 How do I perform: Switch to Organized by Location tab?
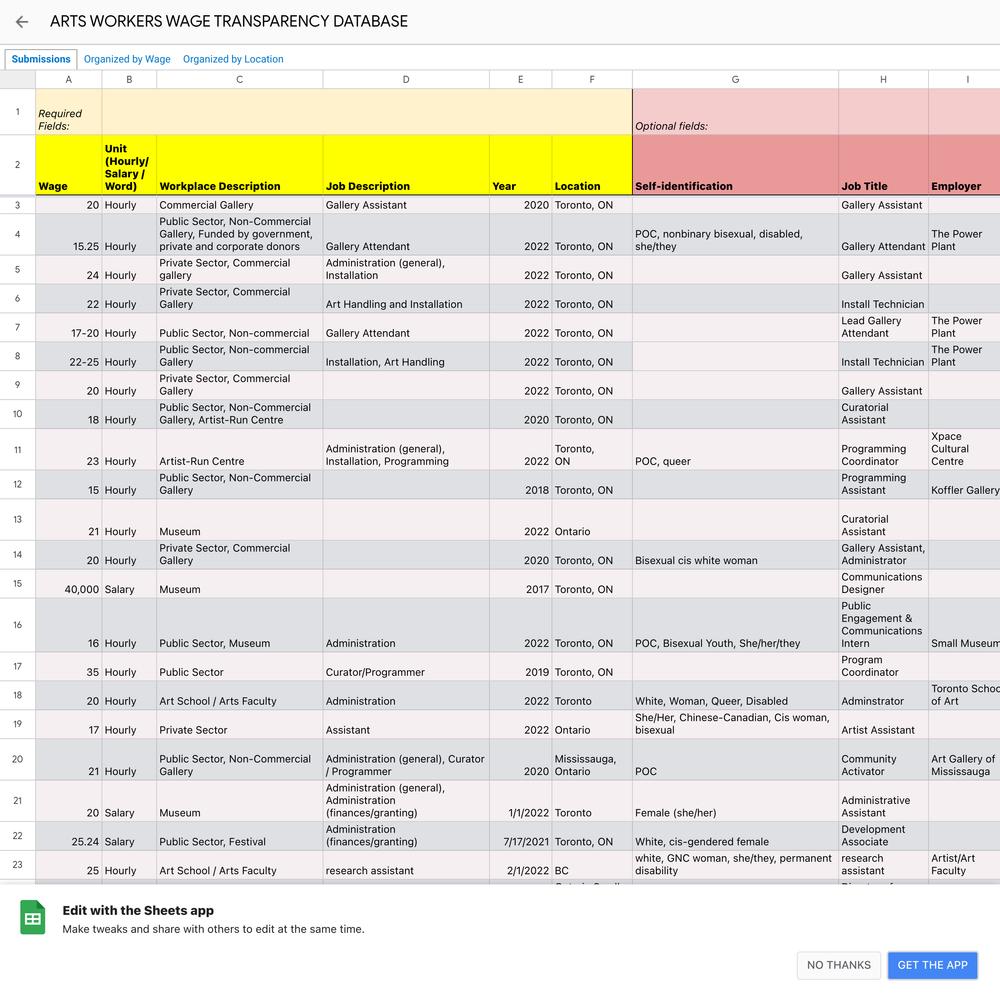tap(233, 59)
